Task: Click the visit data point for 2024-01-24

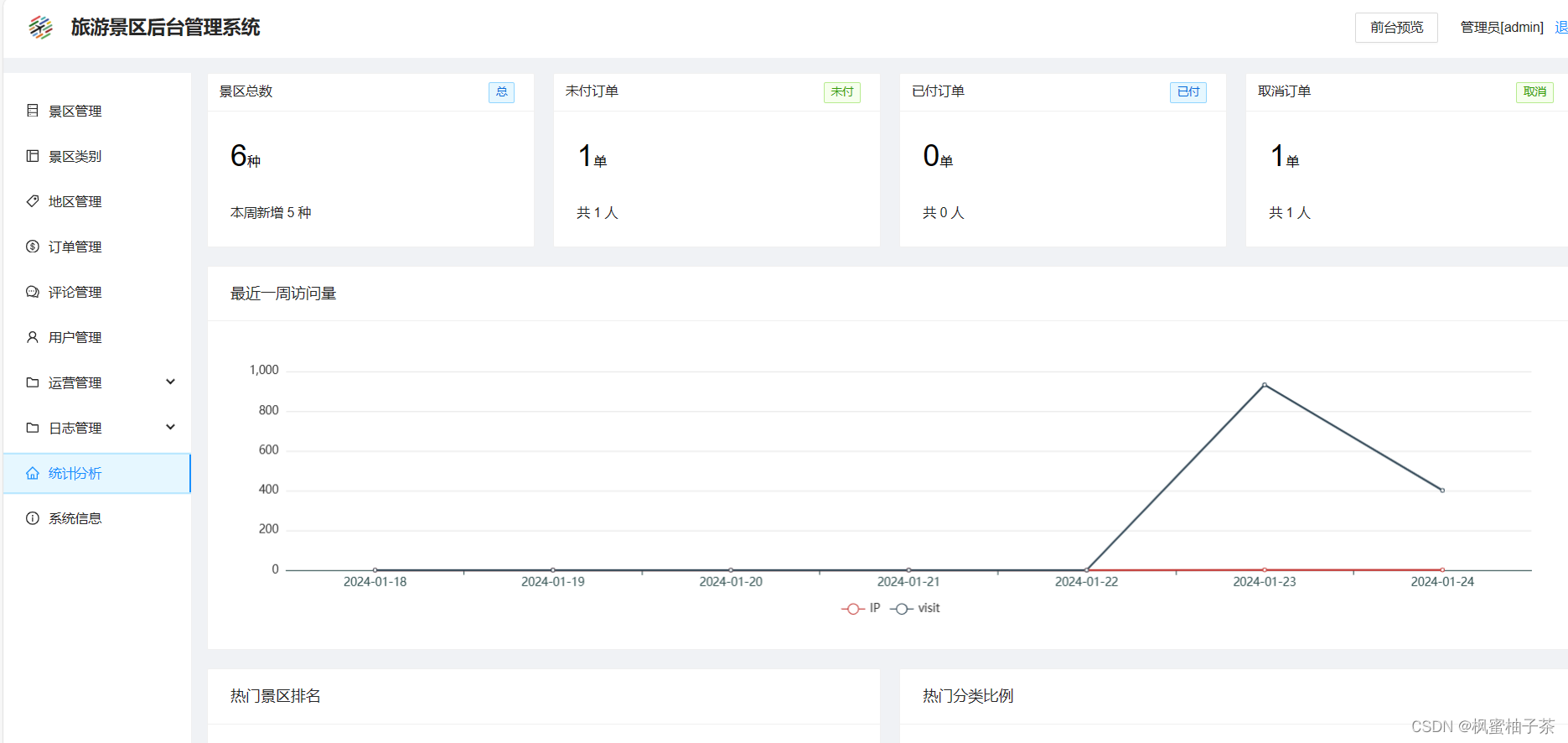Action: pyautogui.click(x=1442, y=491)
